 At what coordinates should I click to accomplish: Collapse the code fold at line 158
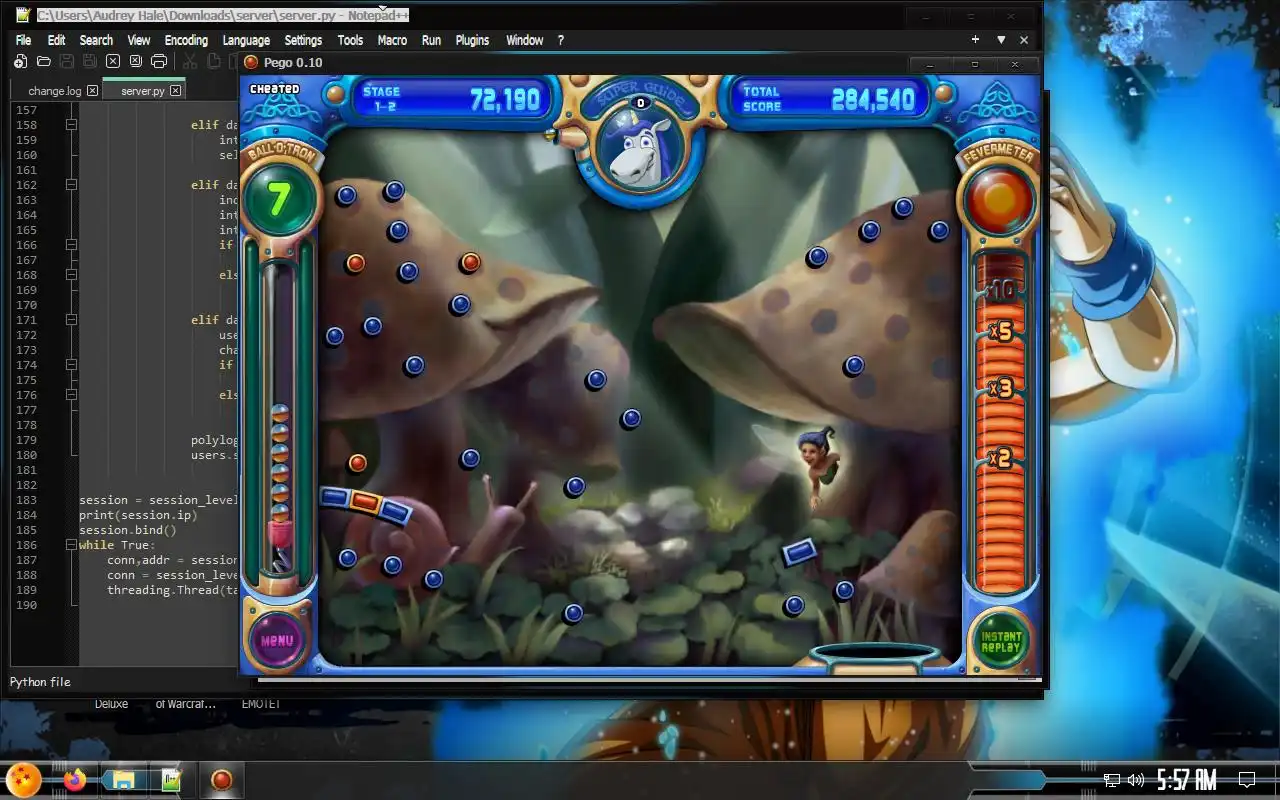point(71,125)
